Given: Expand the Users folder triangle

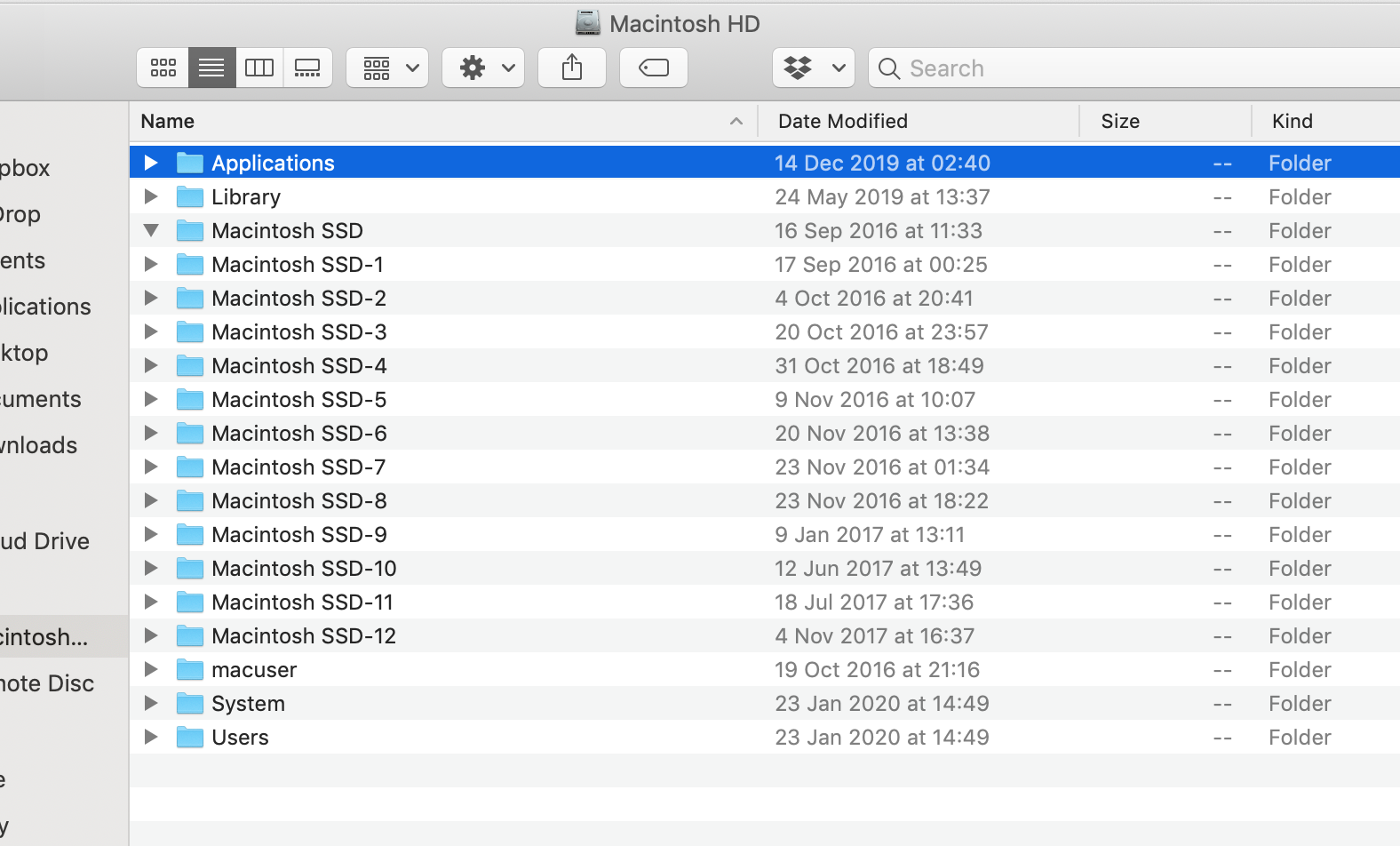Looking at the screenshot, I should click(x=151, y=737).
